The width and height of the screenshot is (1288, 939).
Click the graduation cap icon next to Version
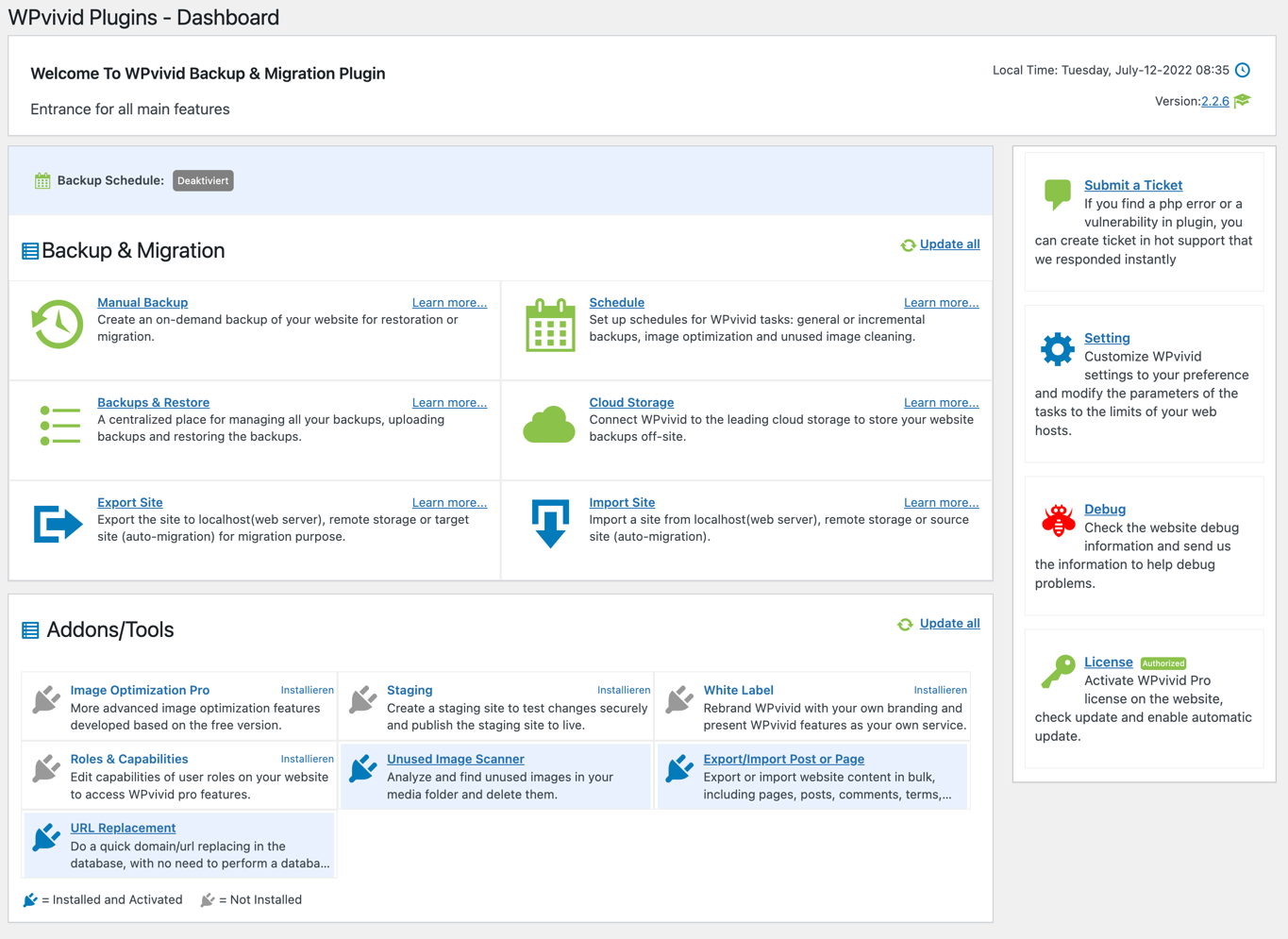coord(1243,101)
